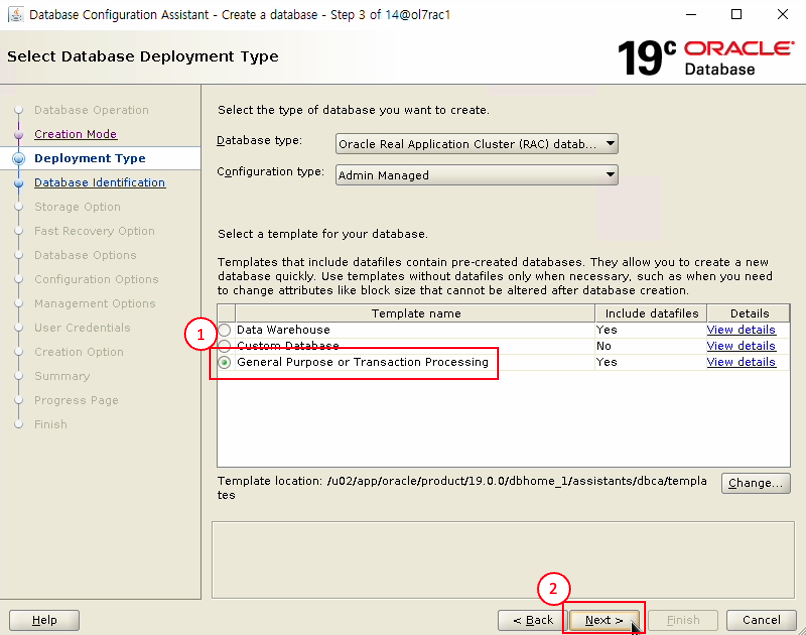Click 'General Purpose or Transaction Processing' text
The width and height of the screenshot is (806, 635).
point(363,362)
